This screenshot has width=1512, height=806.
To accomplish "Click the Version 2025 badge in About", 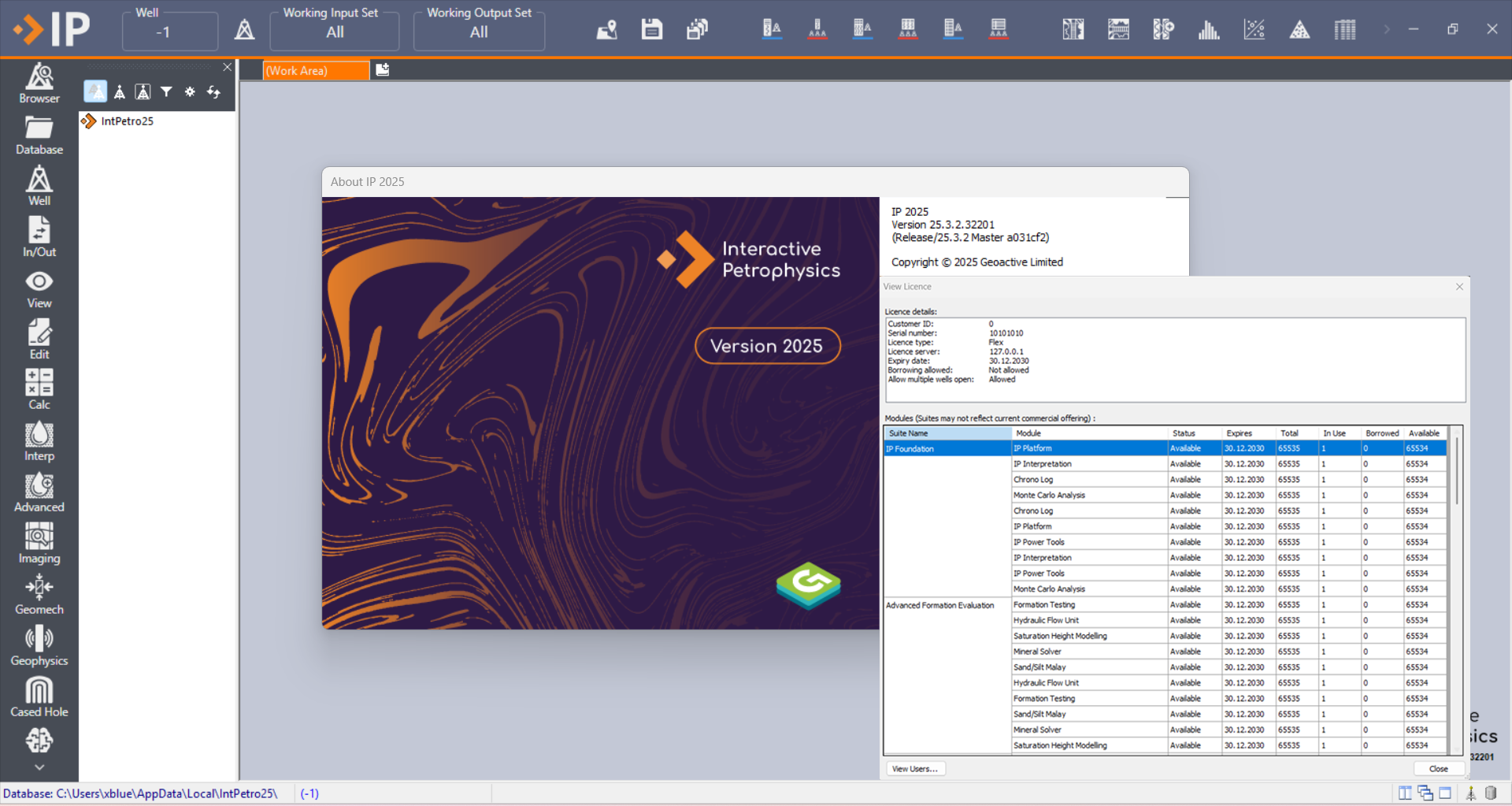I will point(767,346).
